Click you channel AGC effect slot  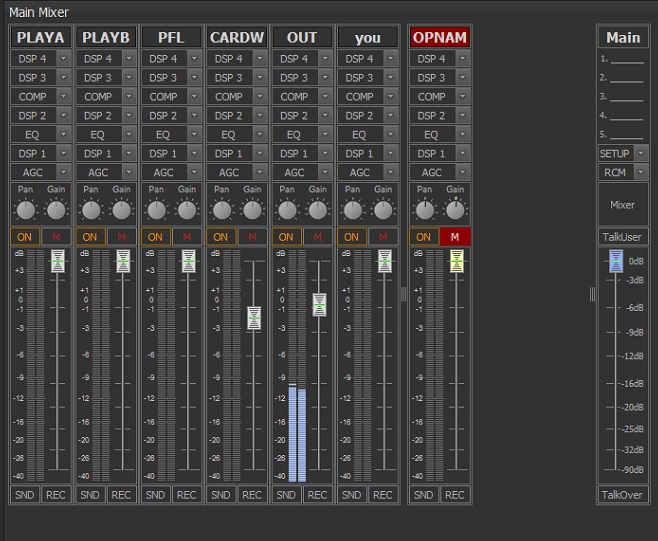point(361,172)
